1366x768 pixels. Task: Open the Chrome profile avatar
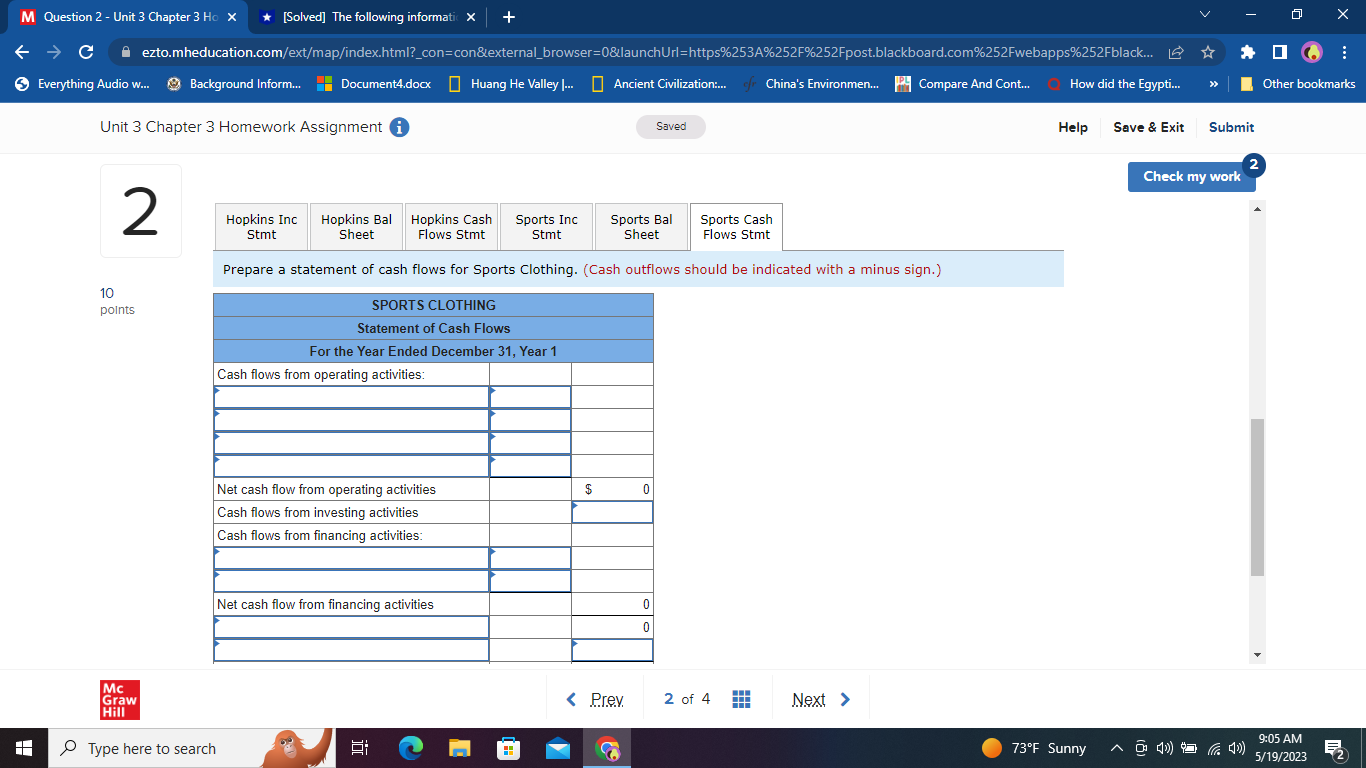(1311, 51)
